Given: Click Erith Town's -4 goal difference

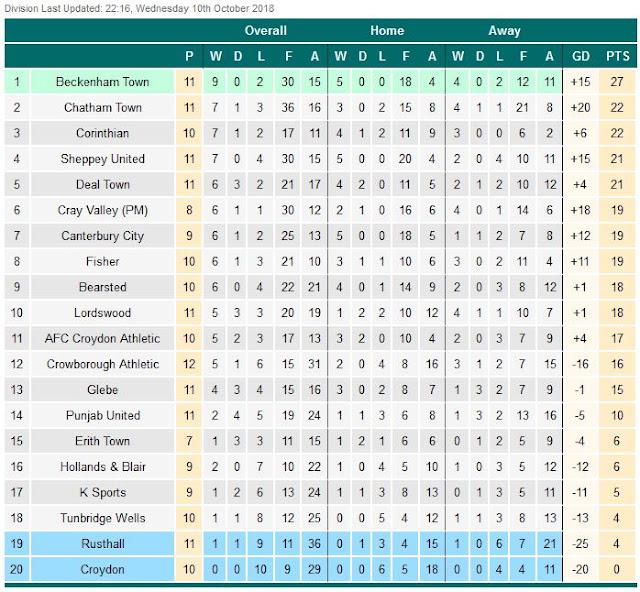Looking at the screenshot, I should (x=580, y=441).
